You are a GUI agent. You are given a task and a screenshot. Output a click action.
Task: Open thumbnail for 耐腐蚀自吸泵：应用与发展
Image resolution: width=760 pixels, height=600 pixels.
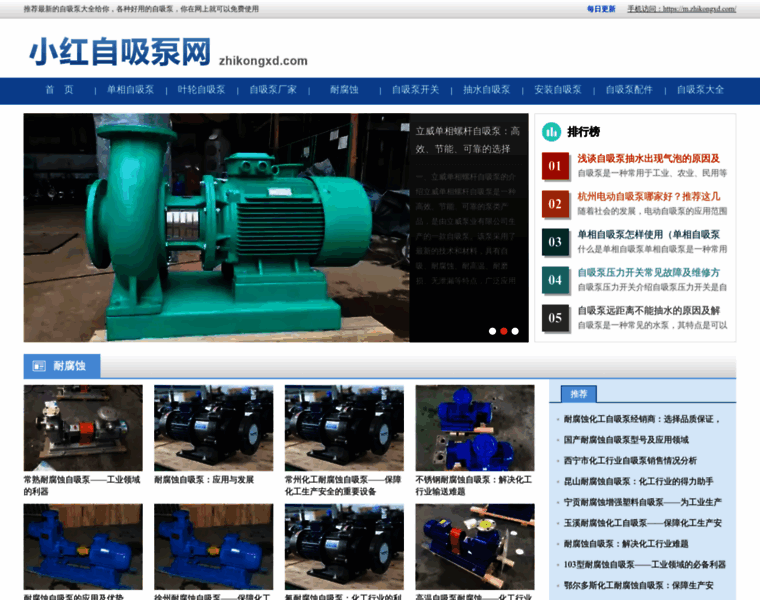(x=214, y=428)
